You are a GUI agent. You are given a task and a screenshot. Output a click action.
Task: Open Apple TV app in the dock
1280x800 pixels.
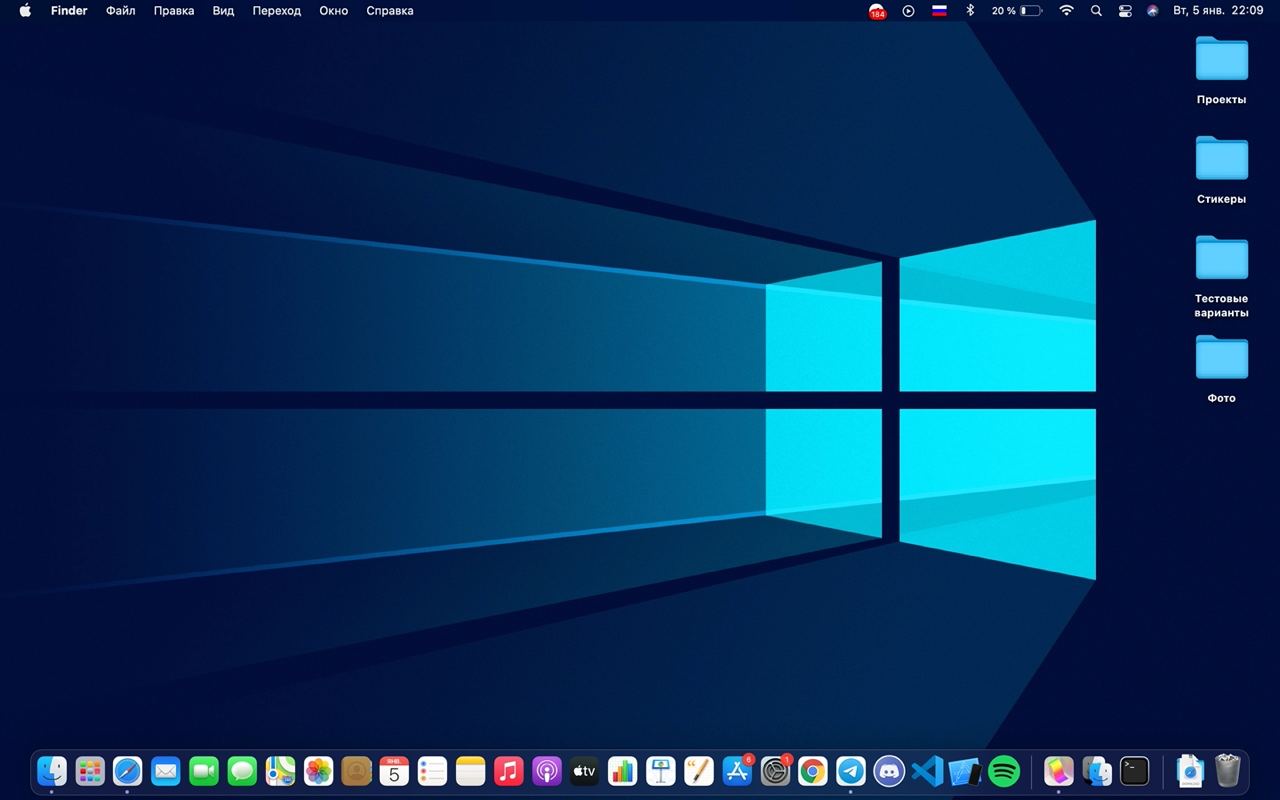point(584,771)
